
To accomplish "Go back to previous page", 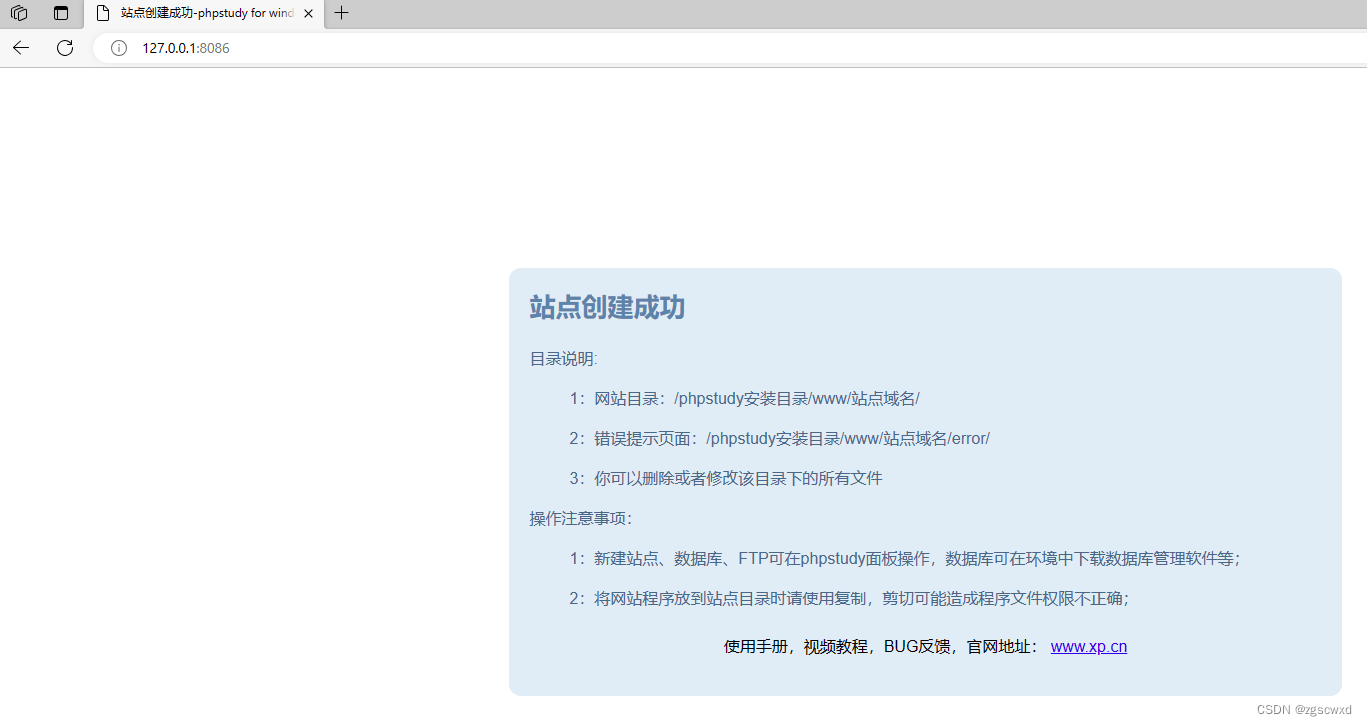I will click(x=21, y=48).
